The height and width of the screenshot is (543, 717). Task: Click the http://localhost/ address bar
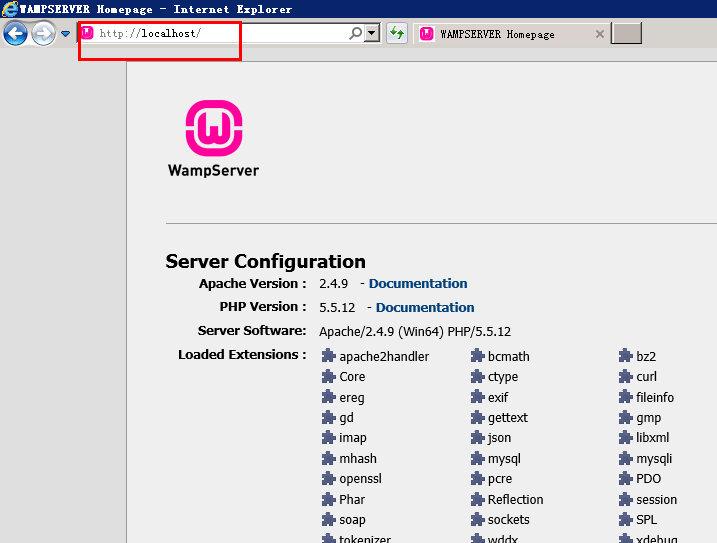(210, 34)
